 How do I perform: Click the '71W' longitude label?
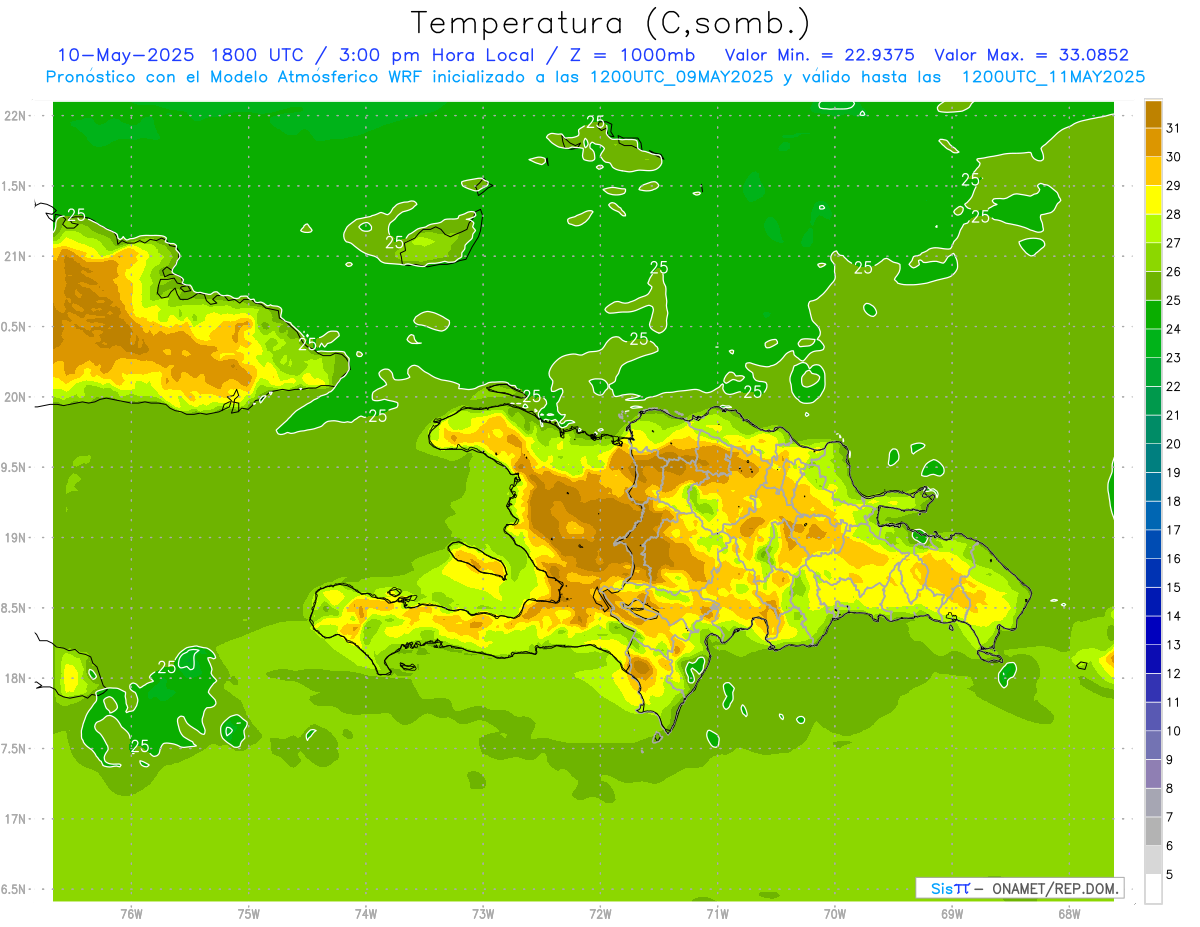click(717, 914)
